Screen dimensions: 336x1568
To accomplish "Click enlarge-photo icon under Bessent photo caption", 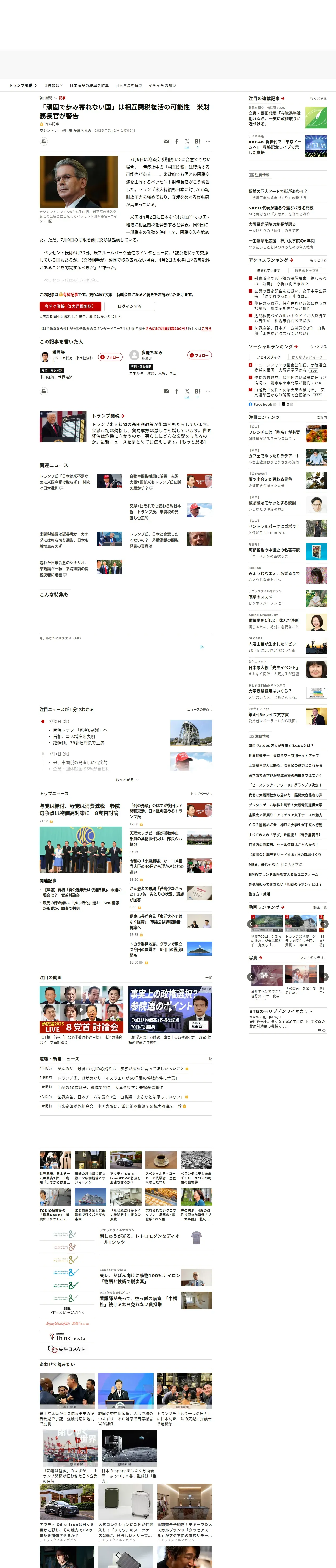I will click(x=50, y=222).
